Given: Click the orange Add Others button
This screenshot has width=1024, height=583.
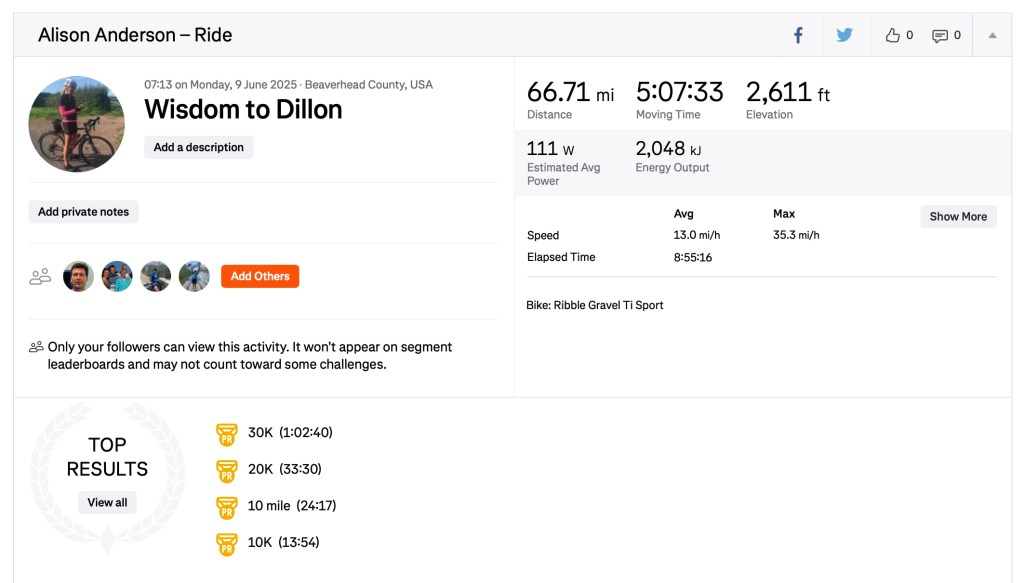Looking at the screenshot, I should (260, 277).
